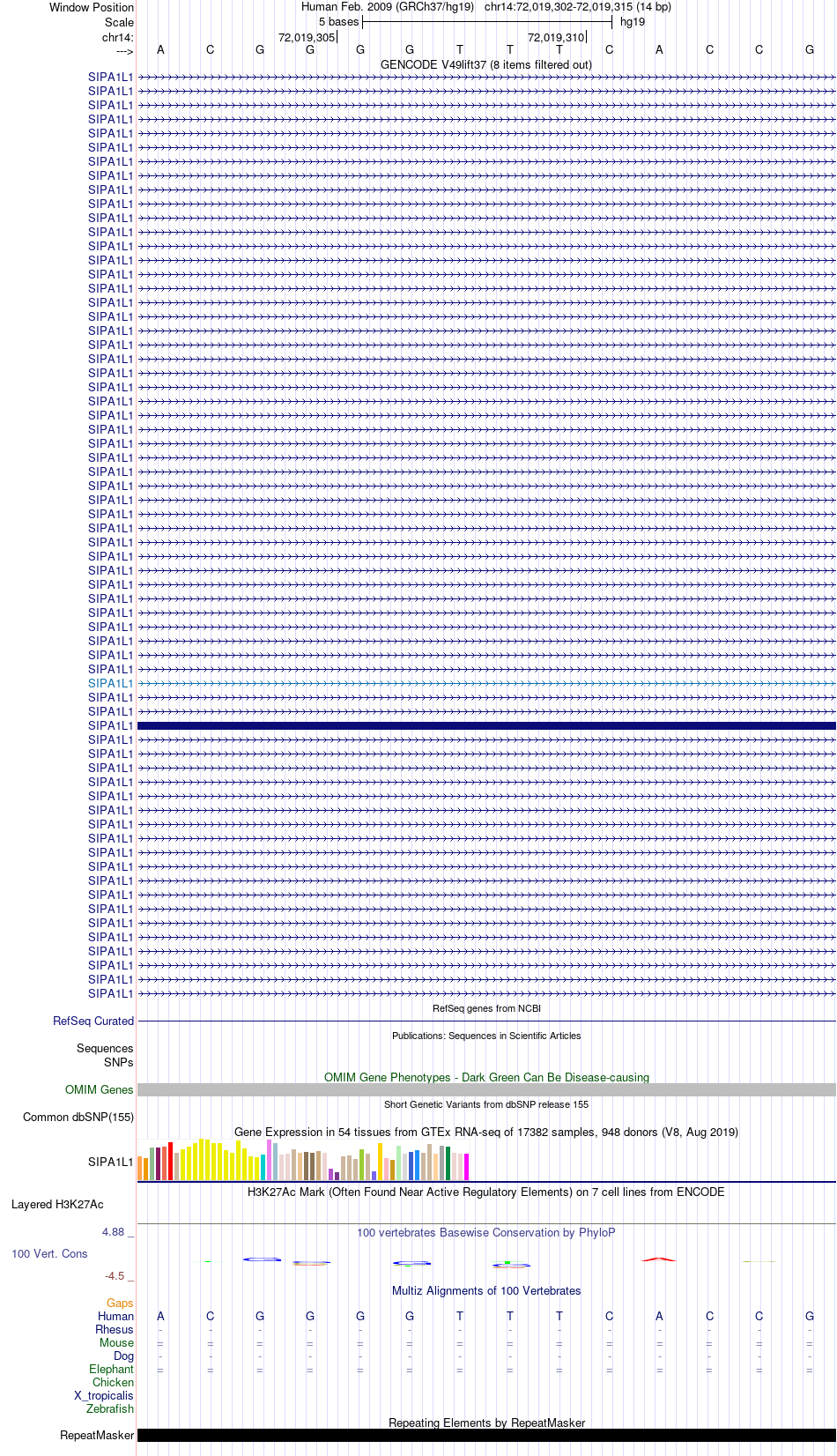Open 'Publications: Sequences in Scientific Articles' title

tap(486, 1036)
